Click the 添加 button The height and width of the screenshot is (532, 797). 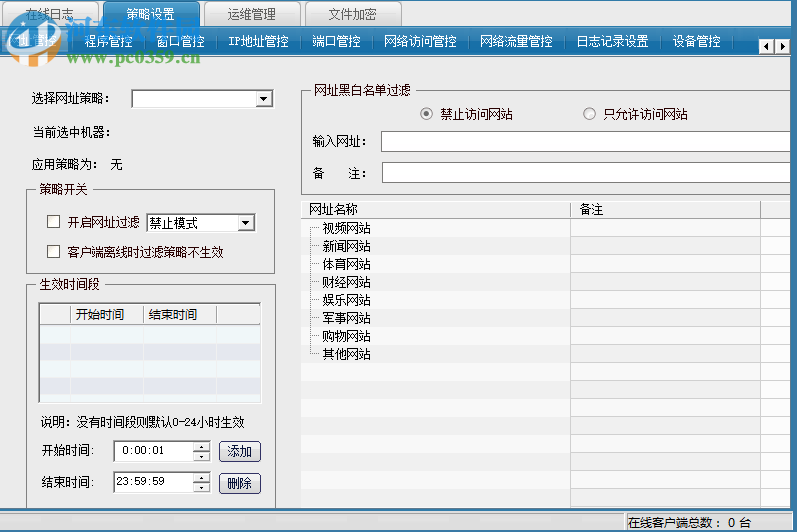(240, 451)
